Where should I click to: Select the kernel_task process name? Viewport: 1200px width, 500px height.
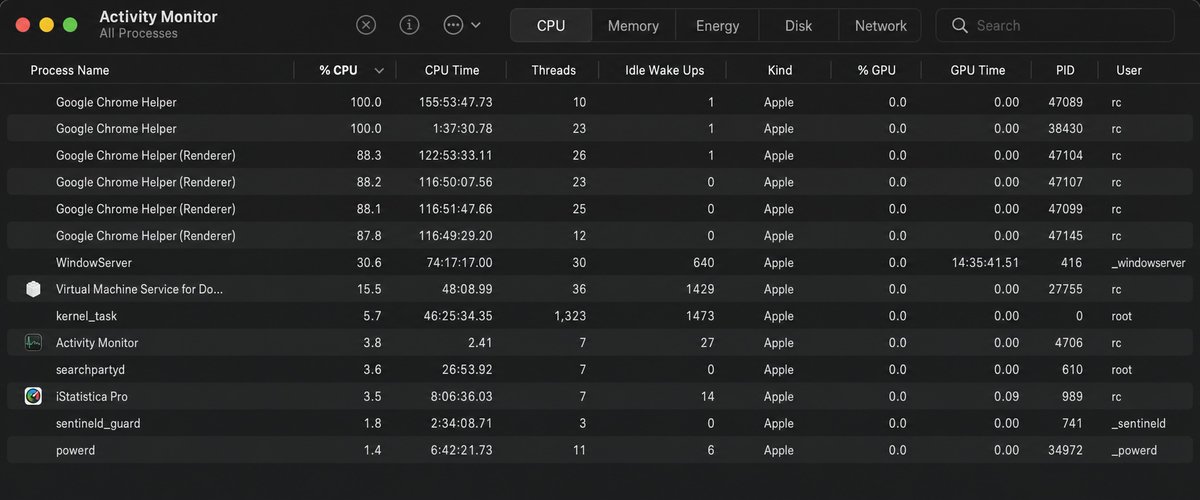click(x=87, y=316)
